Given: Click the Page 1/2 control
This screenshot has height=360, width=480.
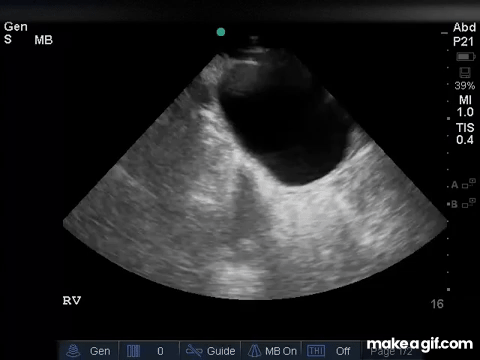Looking at the screenshot, I should click(x=391, y=351).
